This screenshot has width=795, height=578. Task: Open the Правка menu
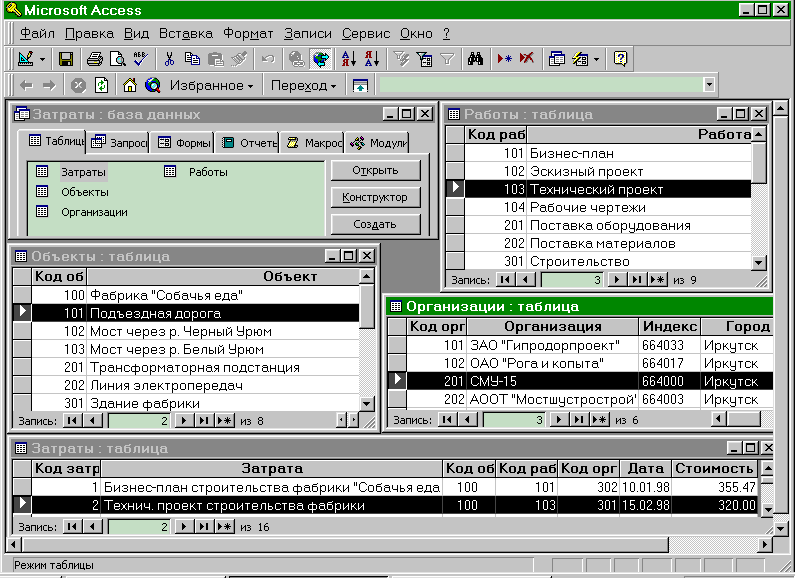[x=89, y=33]
